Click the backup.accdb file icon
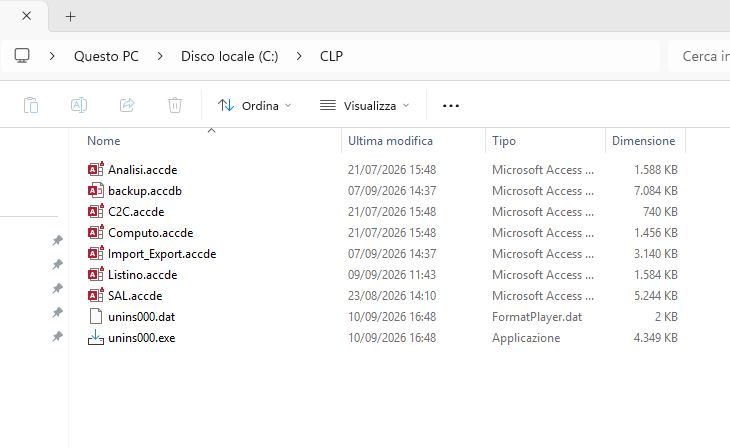 pyautogui.click(x=95, y=190)
